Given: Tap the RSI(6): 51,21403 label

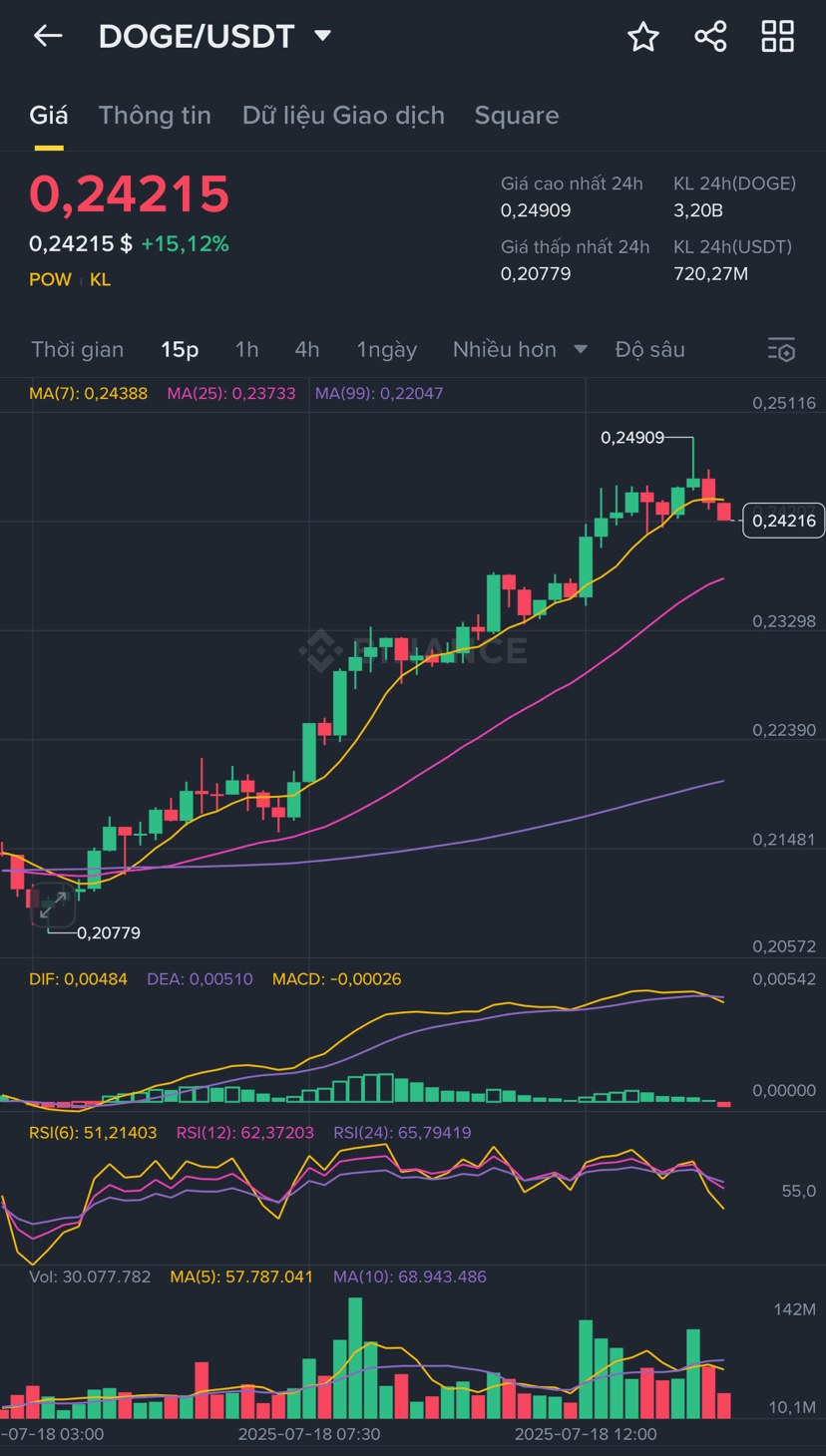Looking at the screenshot, I should (93, 1132).
